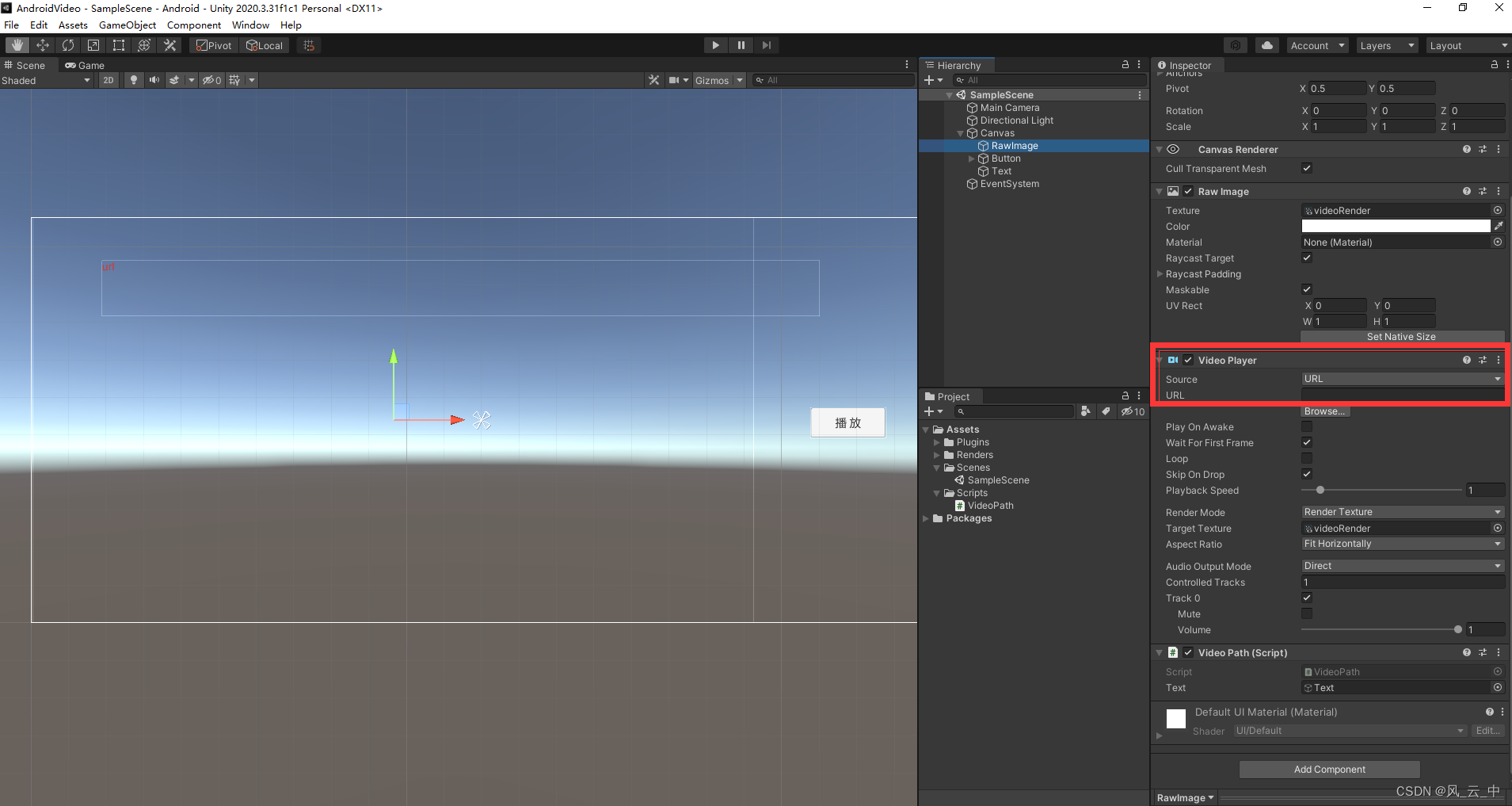Enable Play On Awake for Video Player
The width and height of the screenshot is (1512, 806).
[1306, 426]
